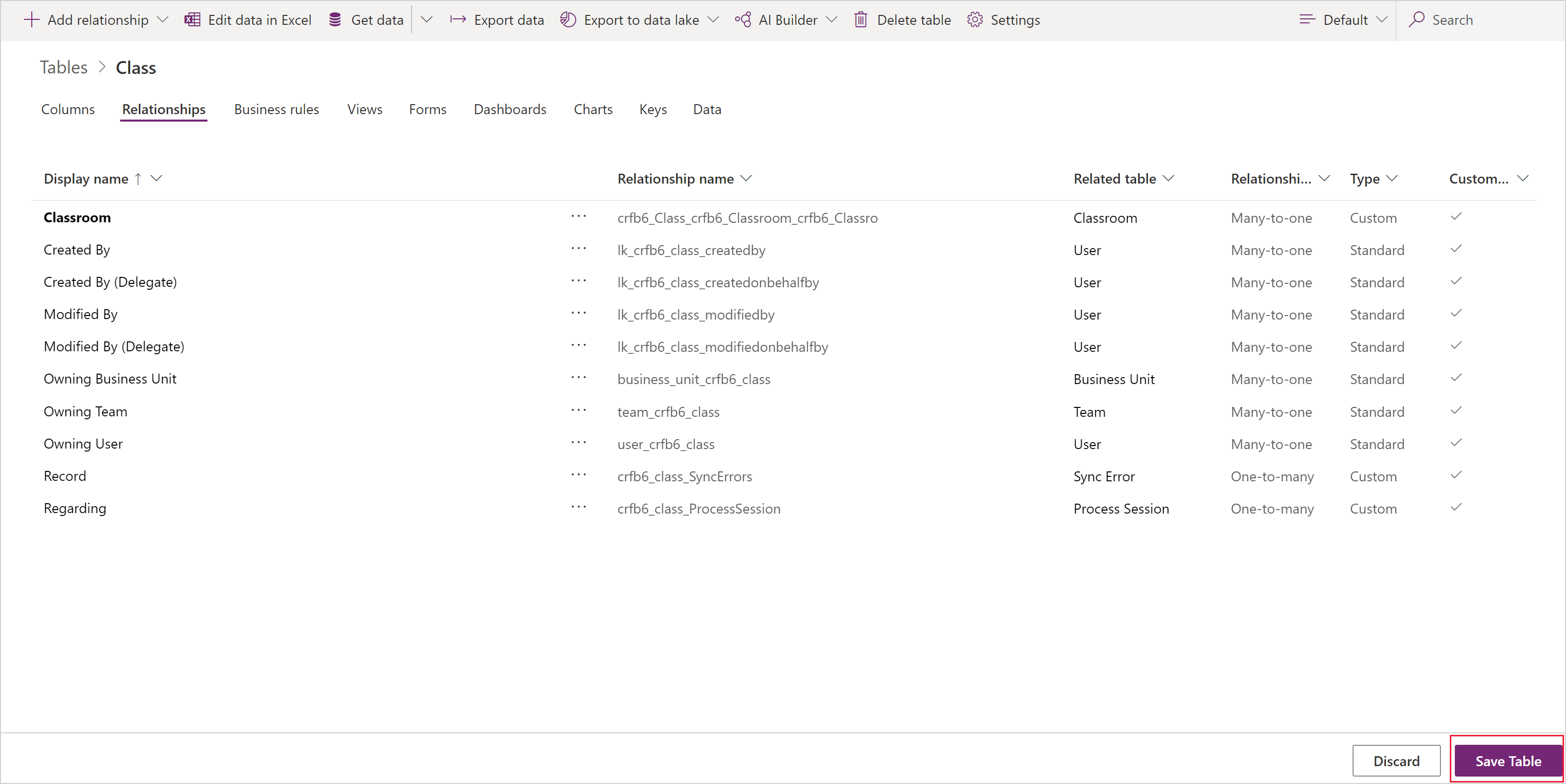Click the Save Table button

click(x=1496, y=757)
